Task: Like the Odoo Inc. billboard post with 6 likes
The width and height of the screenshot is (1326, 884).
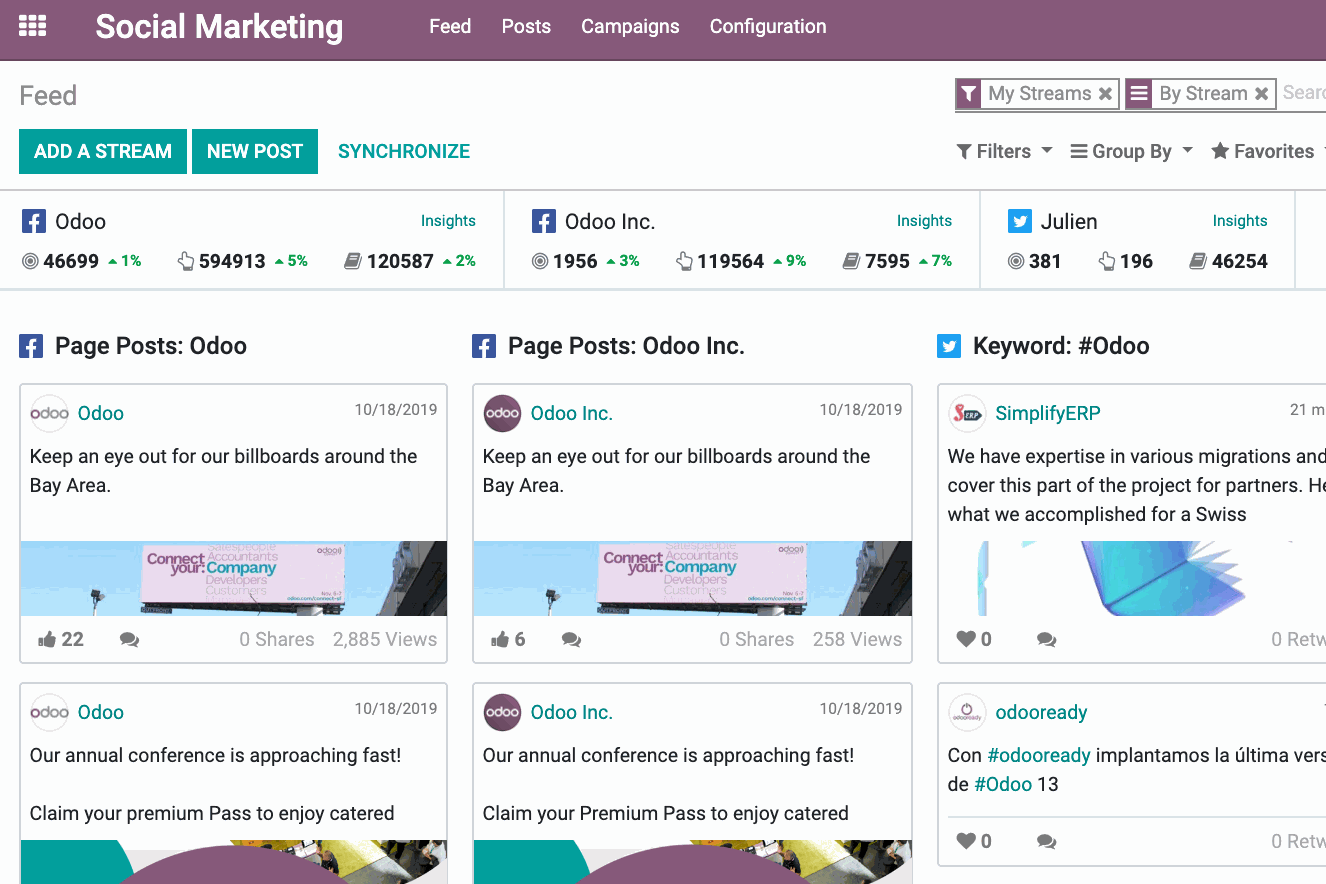Action: pyautogui.click(x=500, y=640)
